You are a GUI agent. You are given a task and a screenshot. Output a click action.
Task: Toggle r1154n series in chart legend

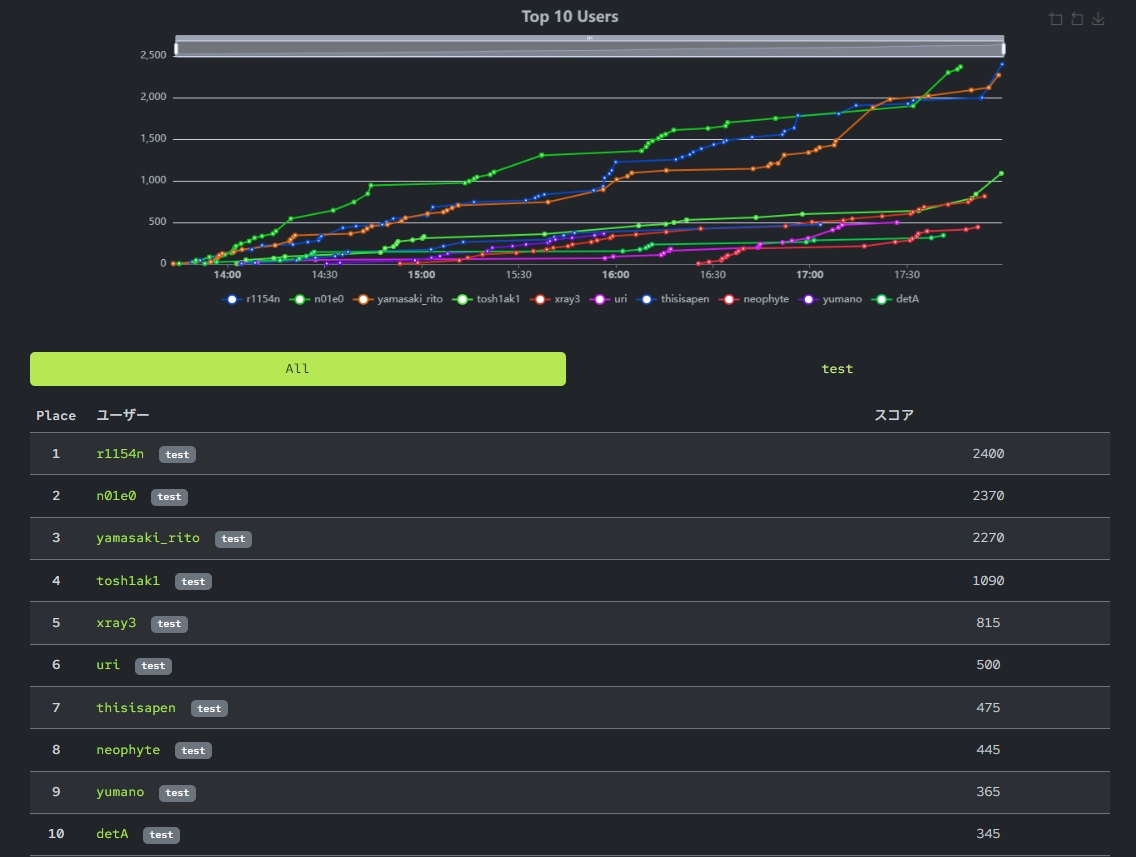pyautogui.click(x=251, y=299)
